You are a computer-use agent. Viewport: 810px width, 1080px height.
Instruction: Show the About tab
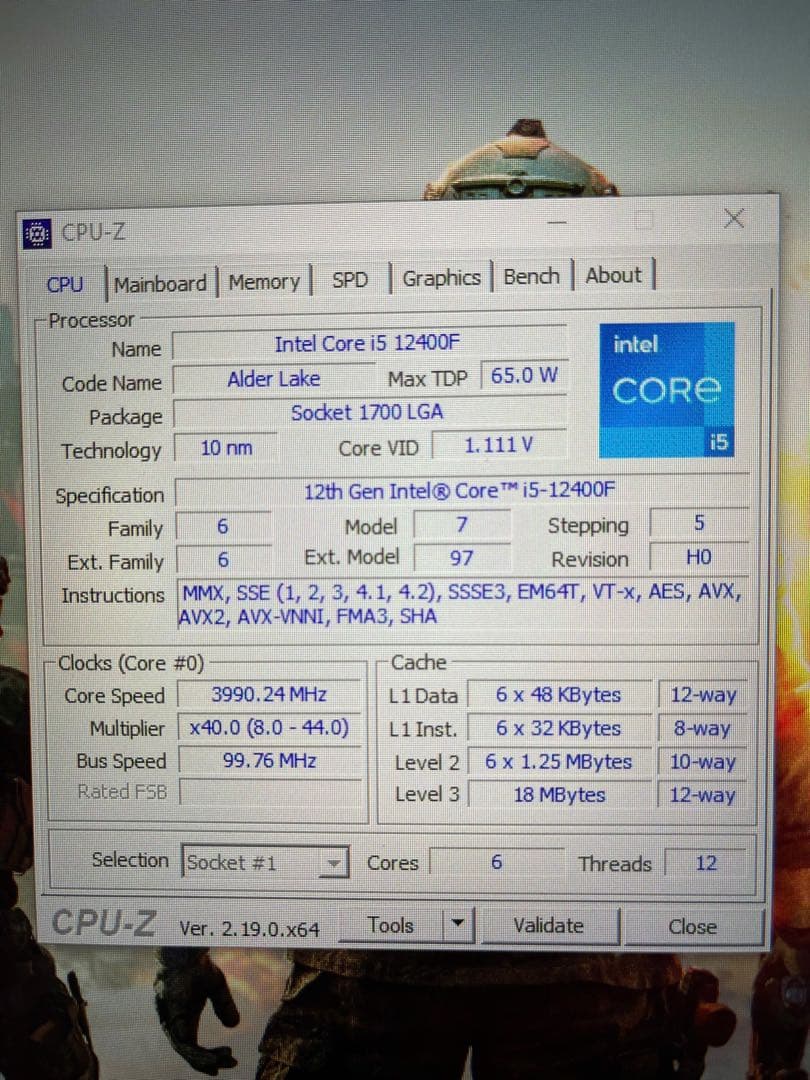click(613, 275)
